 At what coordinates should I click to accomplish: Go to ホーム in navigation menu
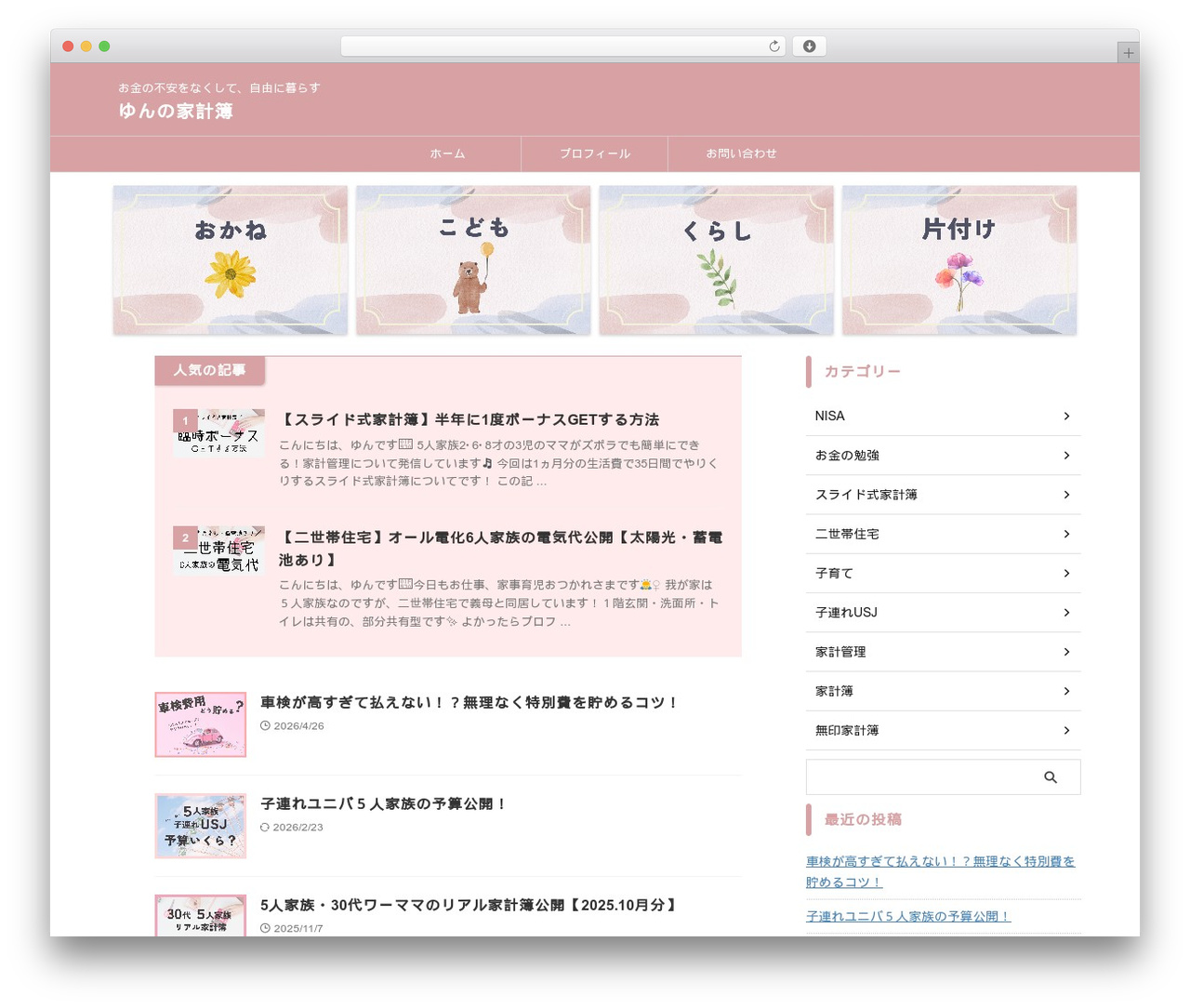pyautogui.click(x=448, y=154)
